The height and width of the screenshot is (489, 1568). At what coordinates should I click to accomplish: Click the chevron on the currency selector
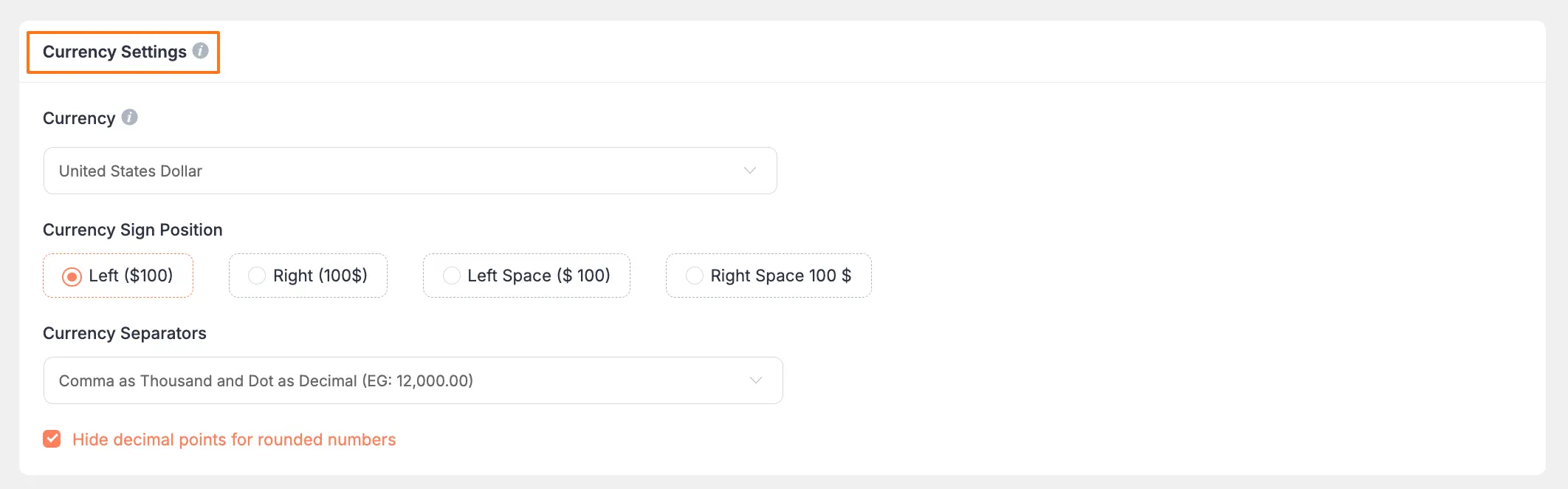coord(751,171)
